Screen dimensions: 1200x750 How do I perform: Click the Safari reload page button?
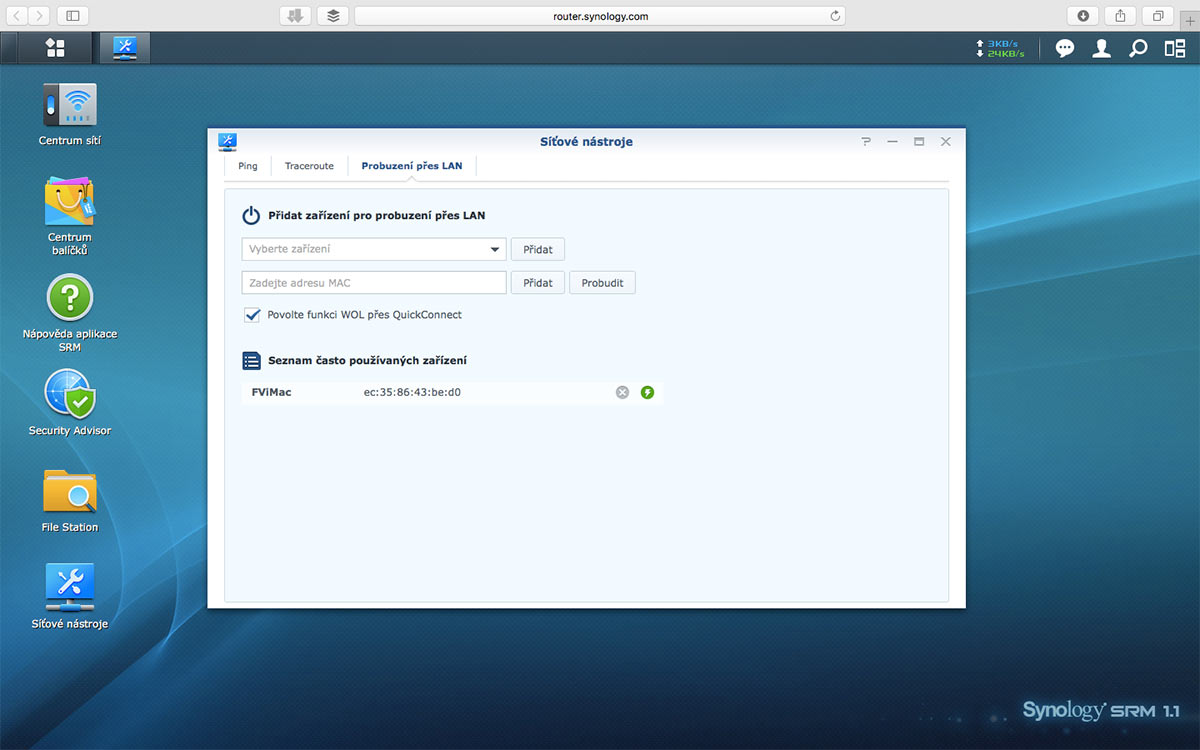tap(835, 16)
